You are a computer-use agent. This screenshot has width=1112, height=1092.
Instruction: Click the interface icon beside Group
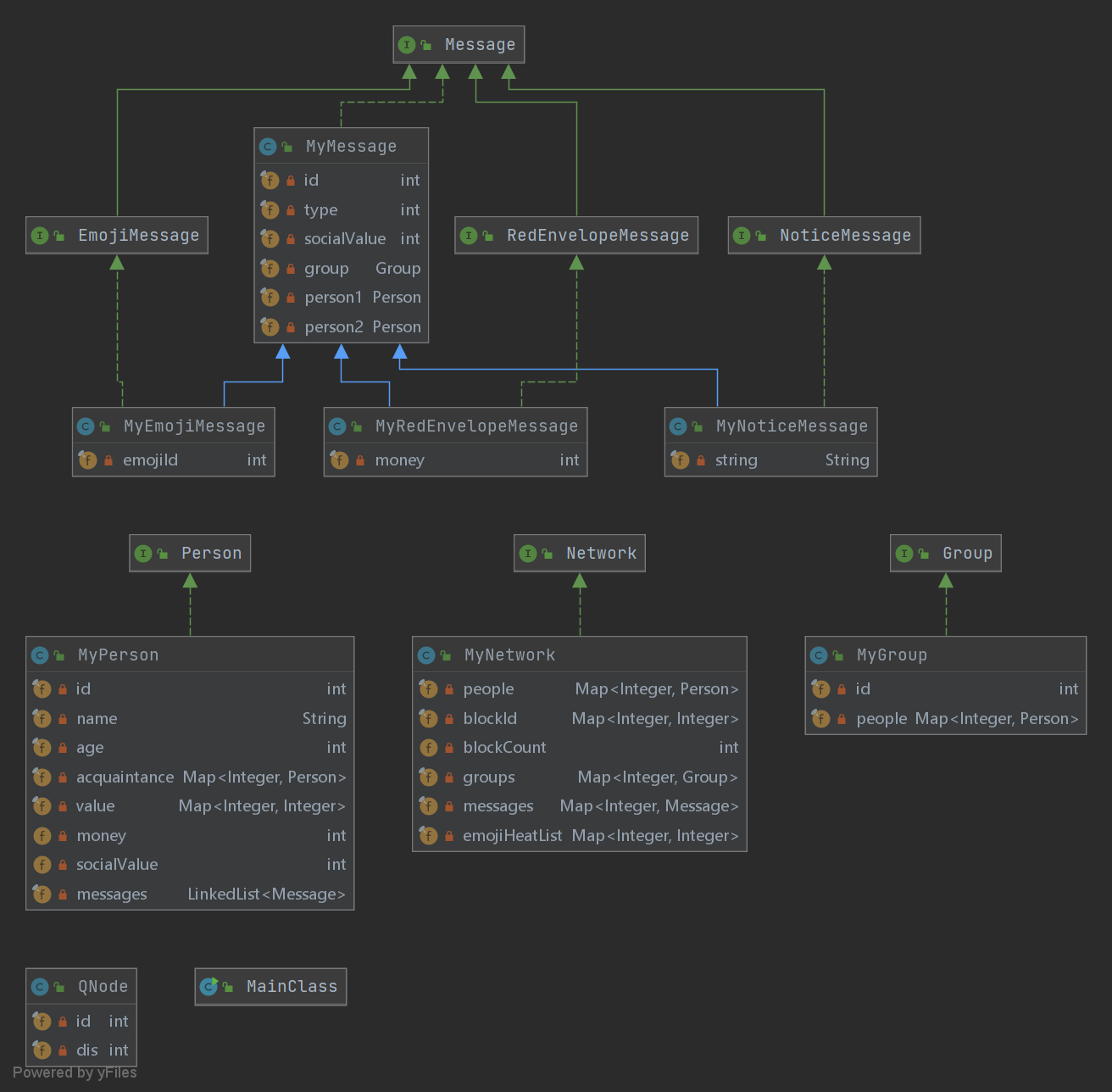point(904,554)
